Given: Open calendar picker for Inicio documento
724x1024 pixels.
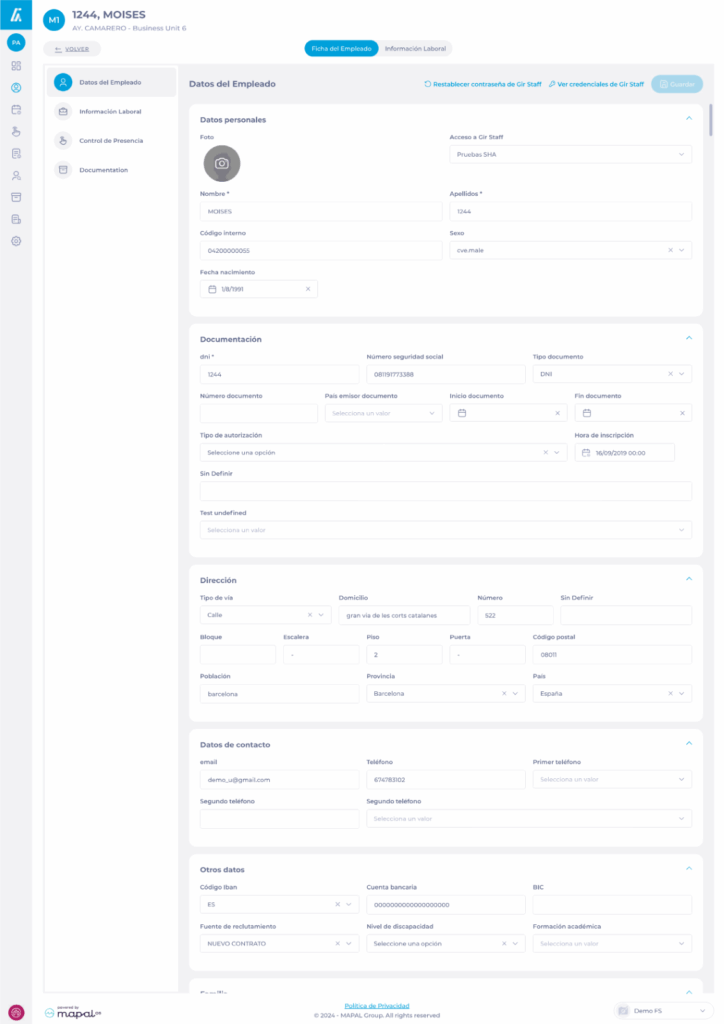Looking at the screenshot, I should (462, 413).
